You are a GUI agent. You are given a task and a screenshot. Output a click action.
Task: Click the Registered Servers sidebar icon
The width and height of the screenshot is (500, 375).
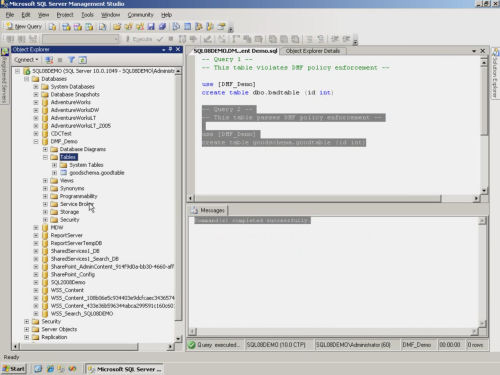[5, 52]
